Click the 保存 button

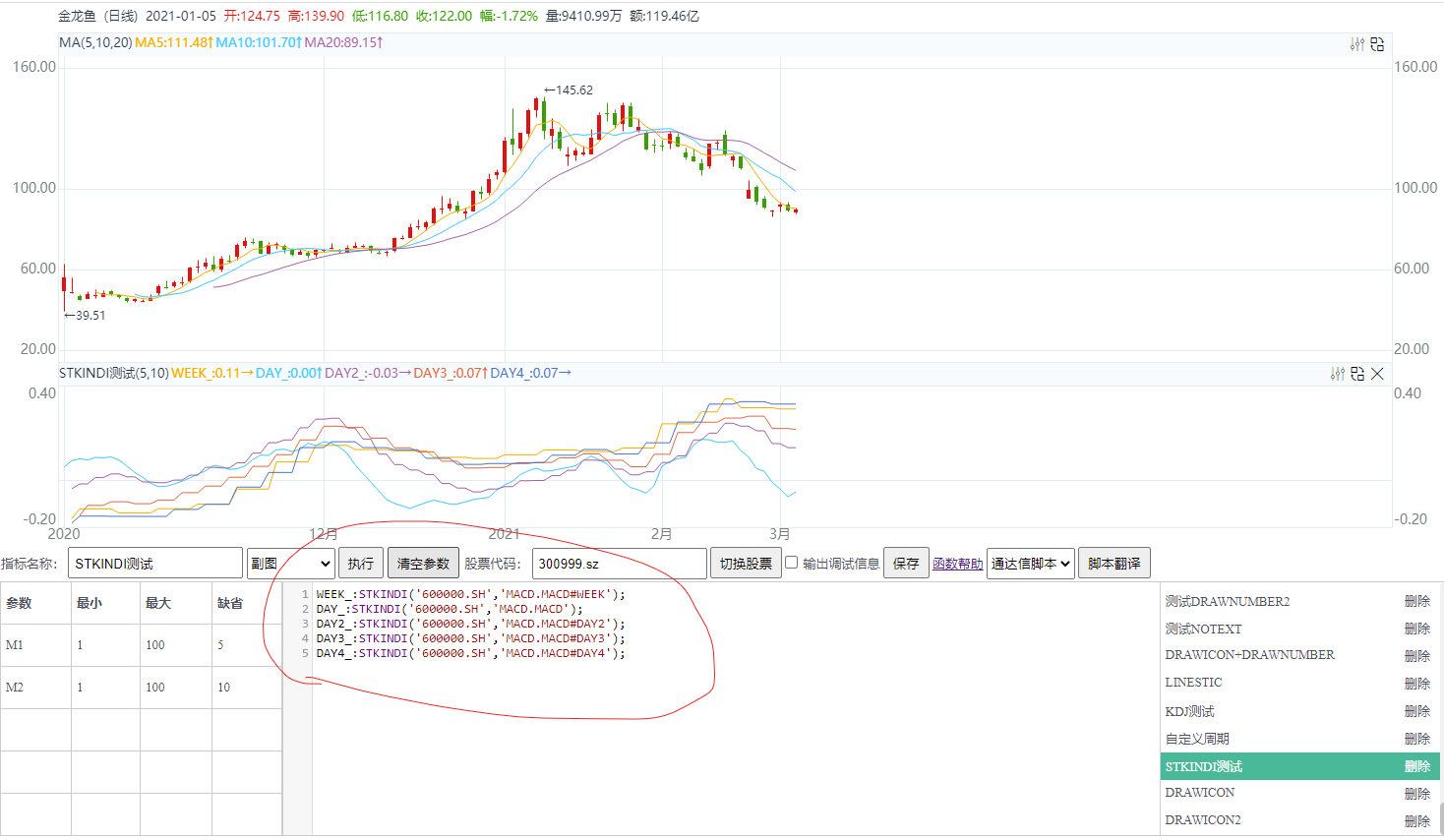coord(906,564)
